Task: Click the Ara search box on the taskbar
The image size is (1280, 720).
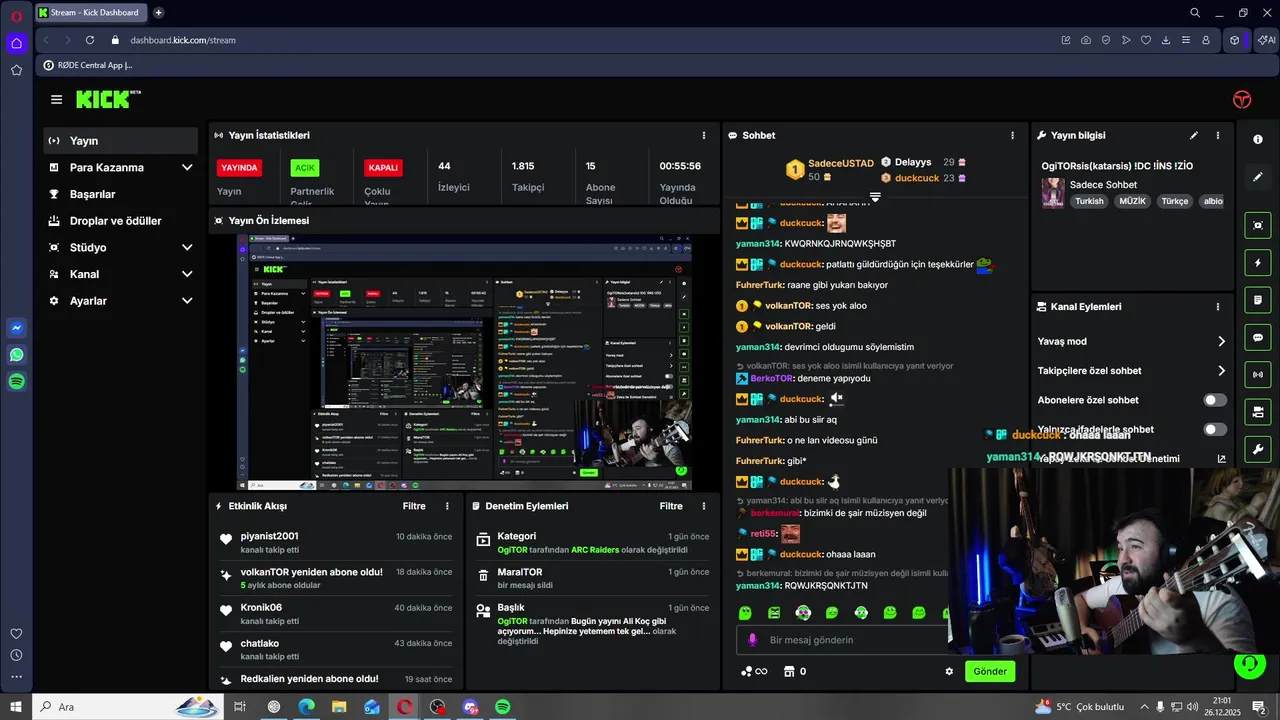Action: pos(127,707)
